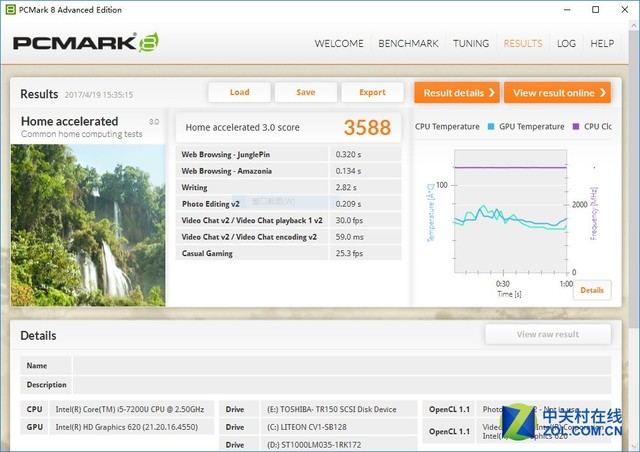
Task: Select the Web Browsing - Amazonia row
Action: click(288, 171)
